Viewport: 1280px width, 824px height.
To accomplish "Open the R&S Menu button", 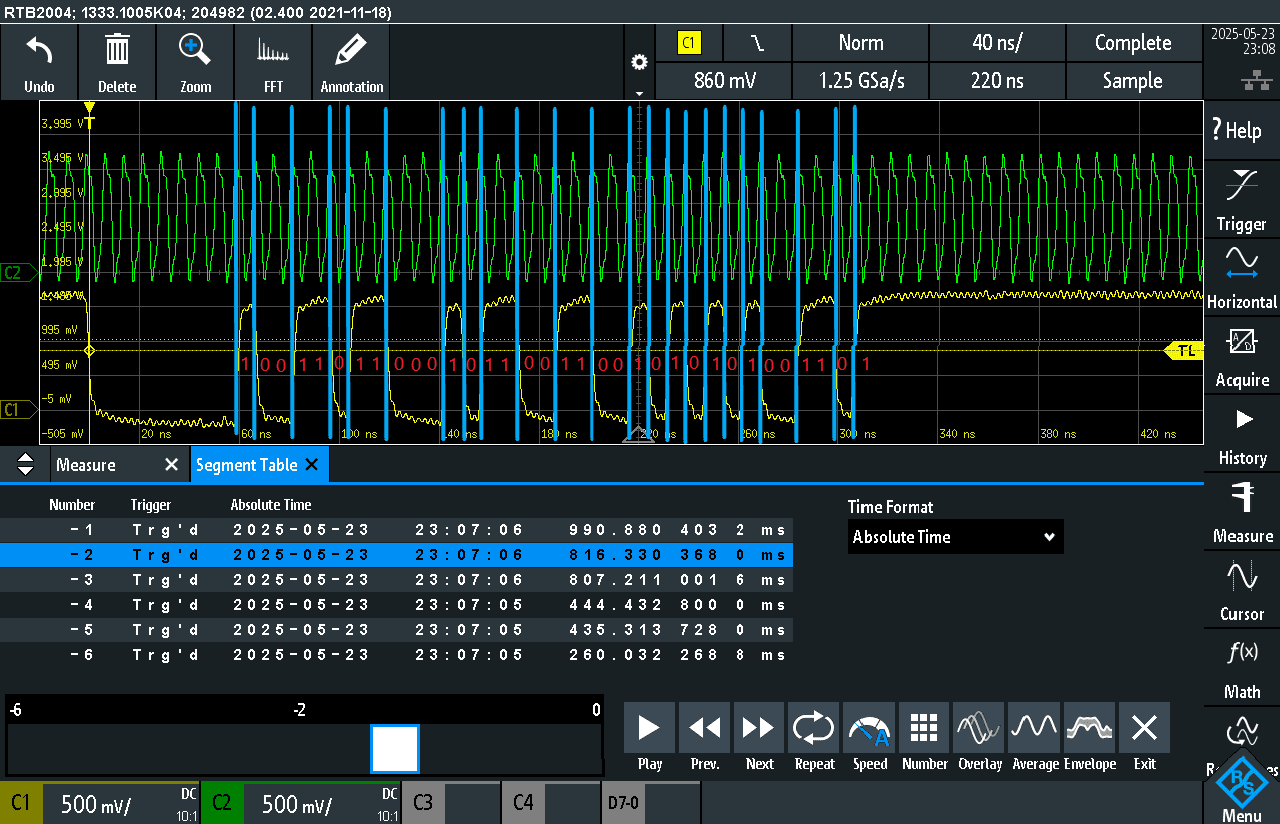I will click(1242, 787).
